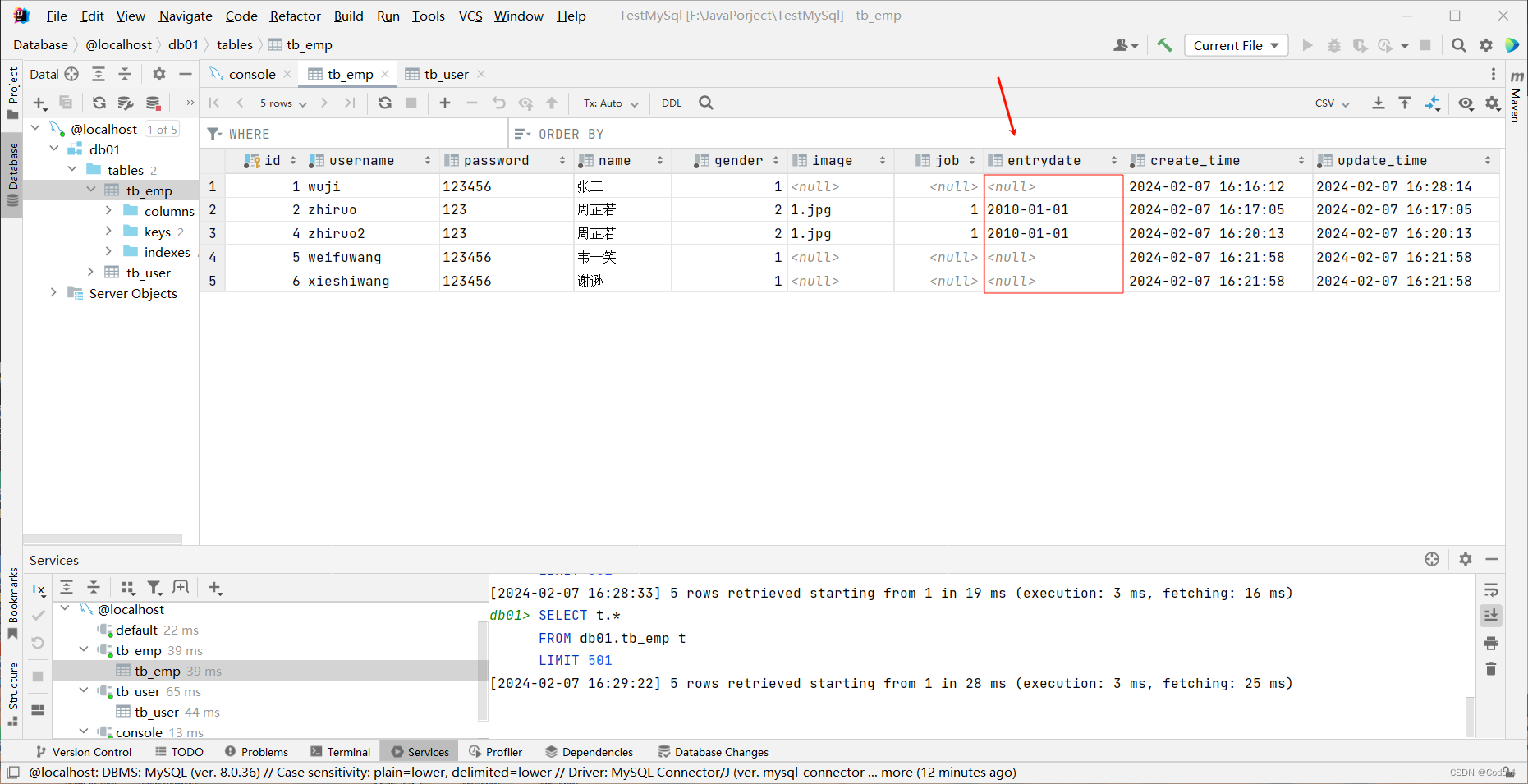Click @localhost breadcrumb

coord(119,44)
